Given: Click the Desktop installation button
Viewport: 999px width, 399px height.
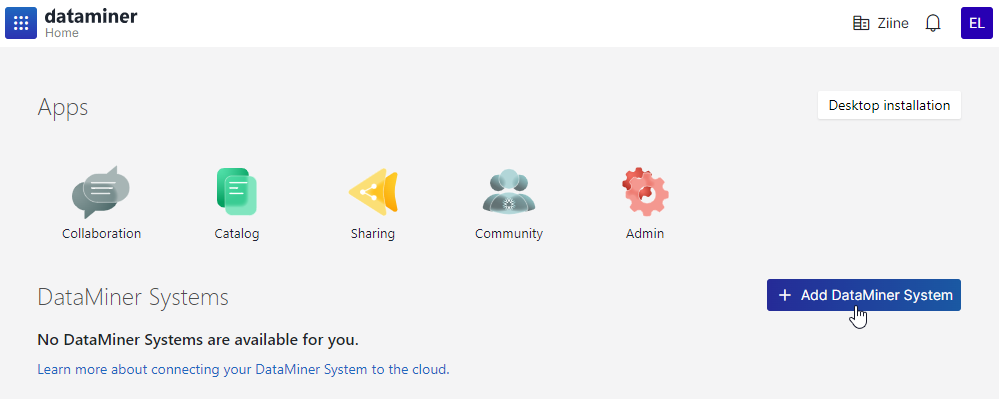Looking at the screenshot, I should [x=889, y=105].
